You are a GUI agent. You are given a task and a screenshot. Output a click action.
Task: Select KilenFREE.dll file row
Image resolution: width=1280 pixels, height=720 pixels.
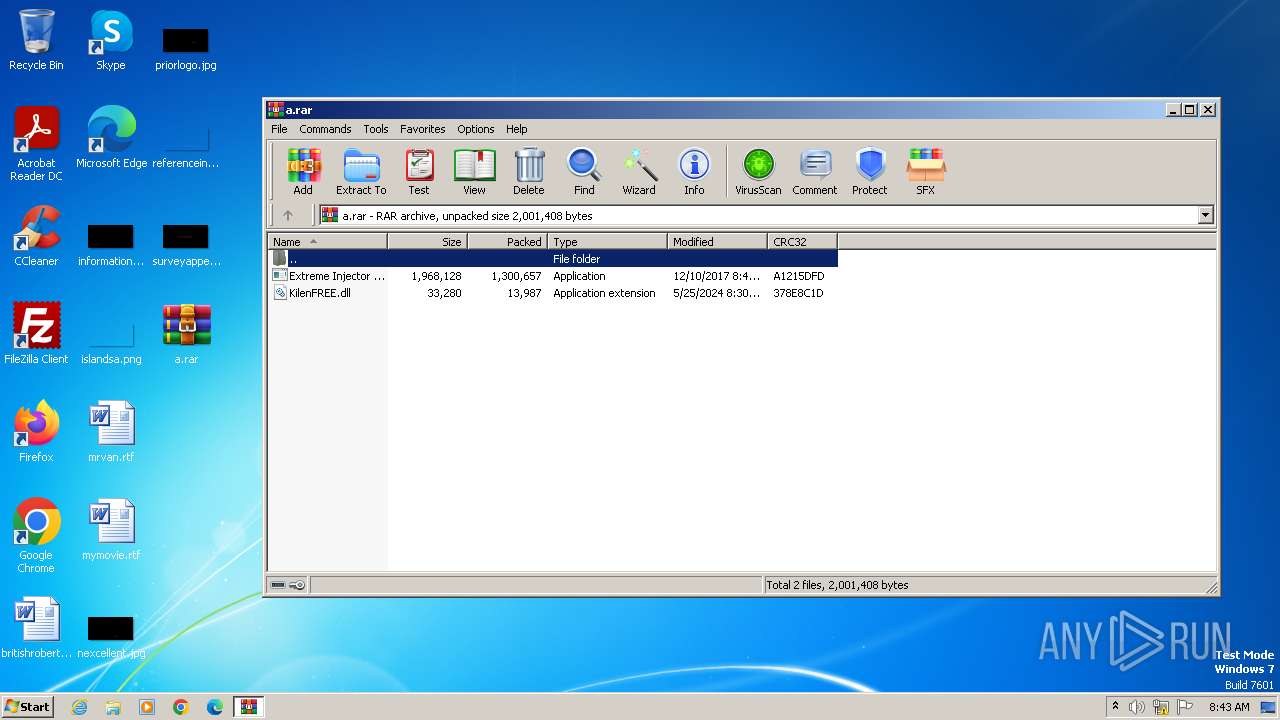[553, 293]
